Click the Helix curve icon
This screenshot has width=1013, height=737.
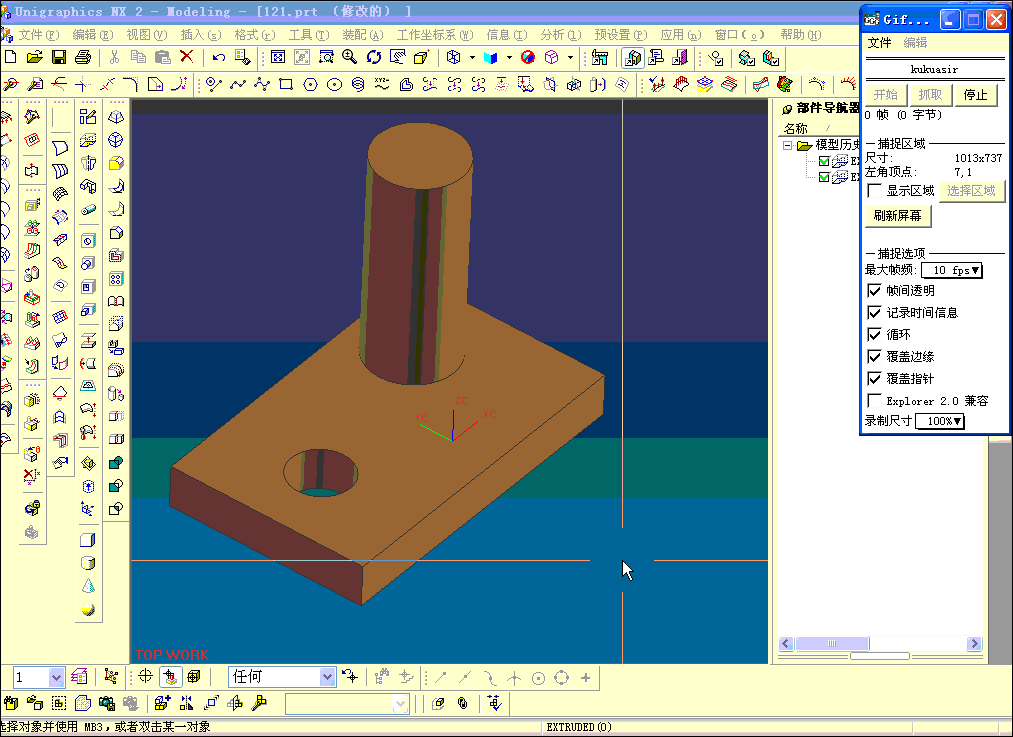pyautogui.click(x=358, y=85)
